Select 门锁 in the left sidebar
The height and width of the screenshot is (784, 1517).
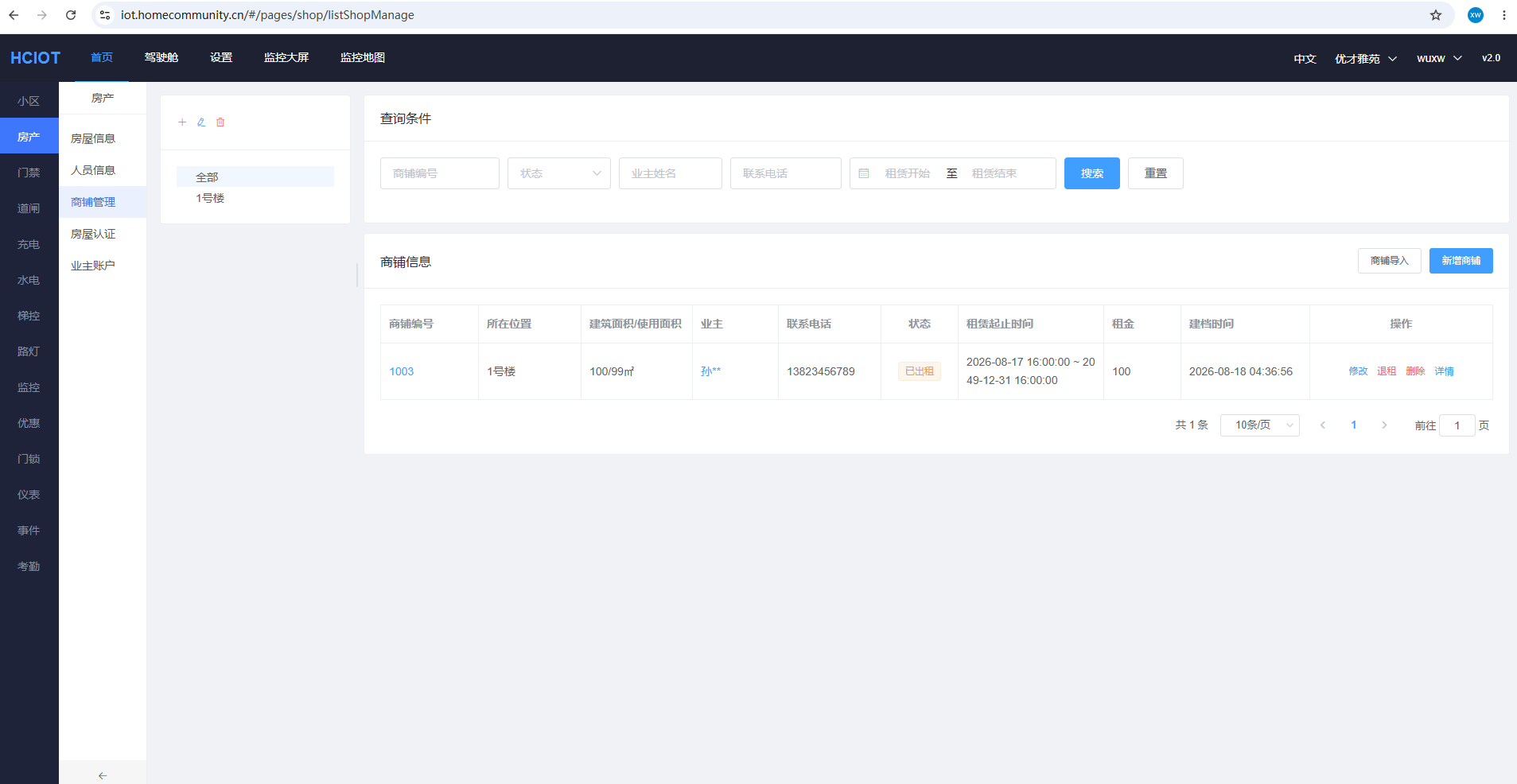point(29,459)
